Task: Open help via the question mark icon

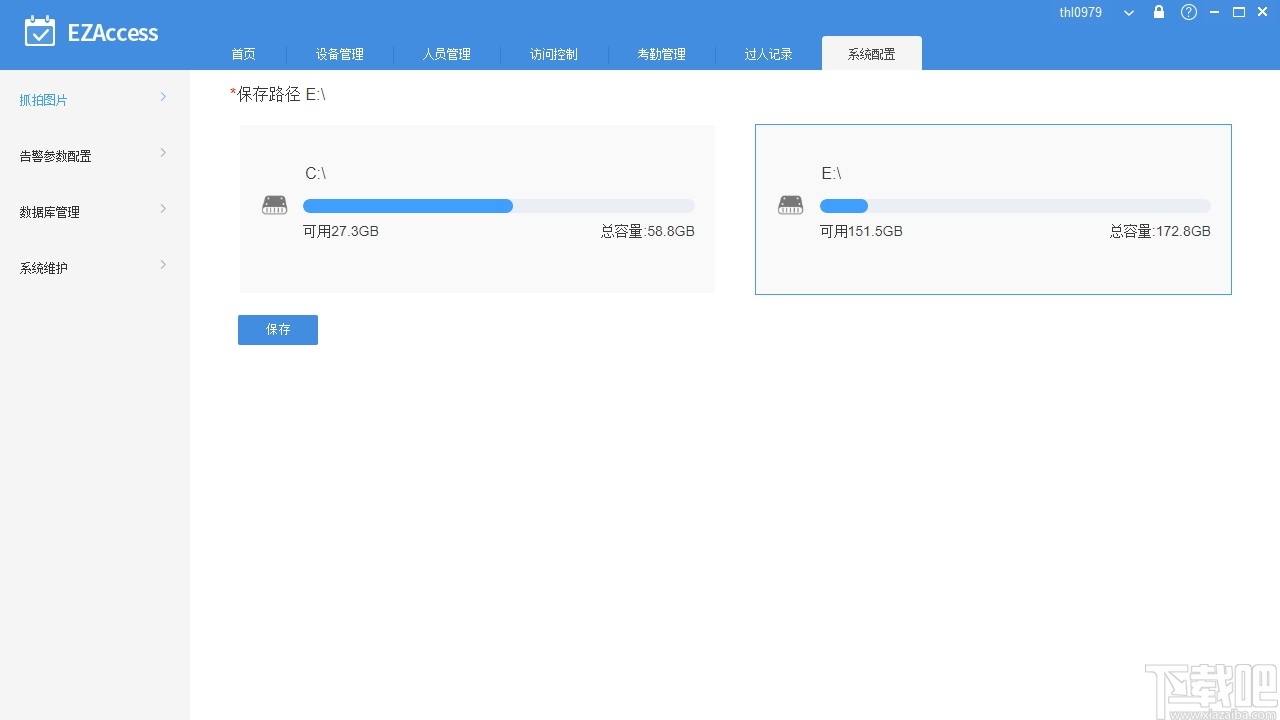Action: 1187,12
